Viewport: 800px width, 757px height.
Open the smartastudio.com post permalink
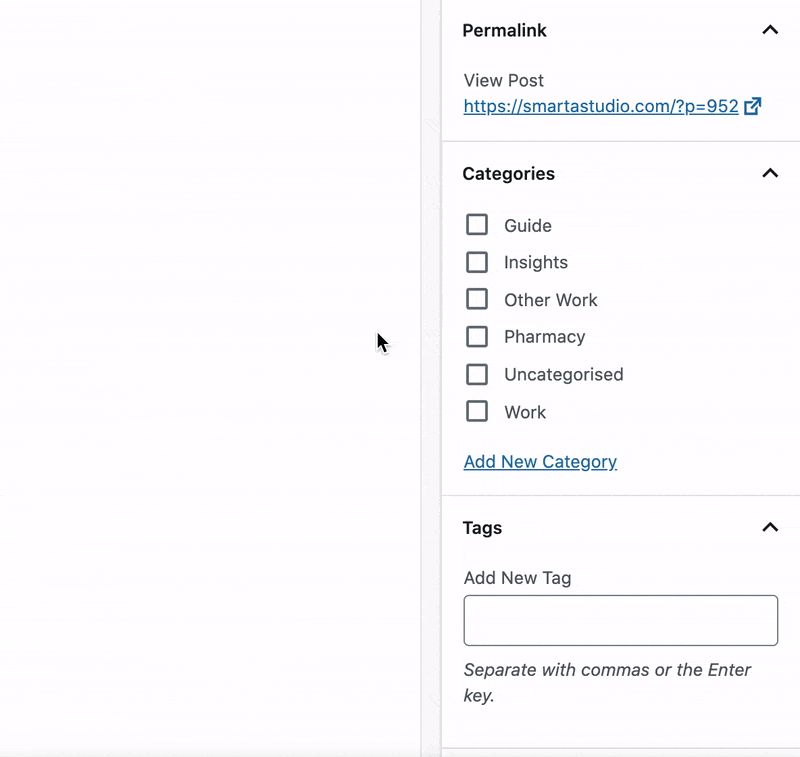[601, 106]
